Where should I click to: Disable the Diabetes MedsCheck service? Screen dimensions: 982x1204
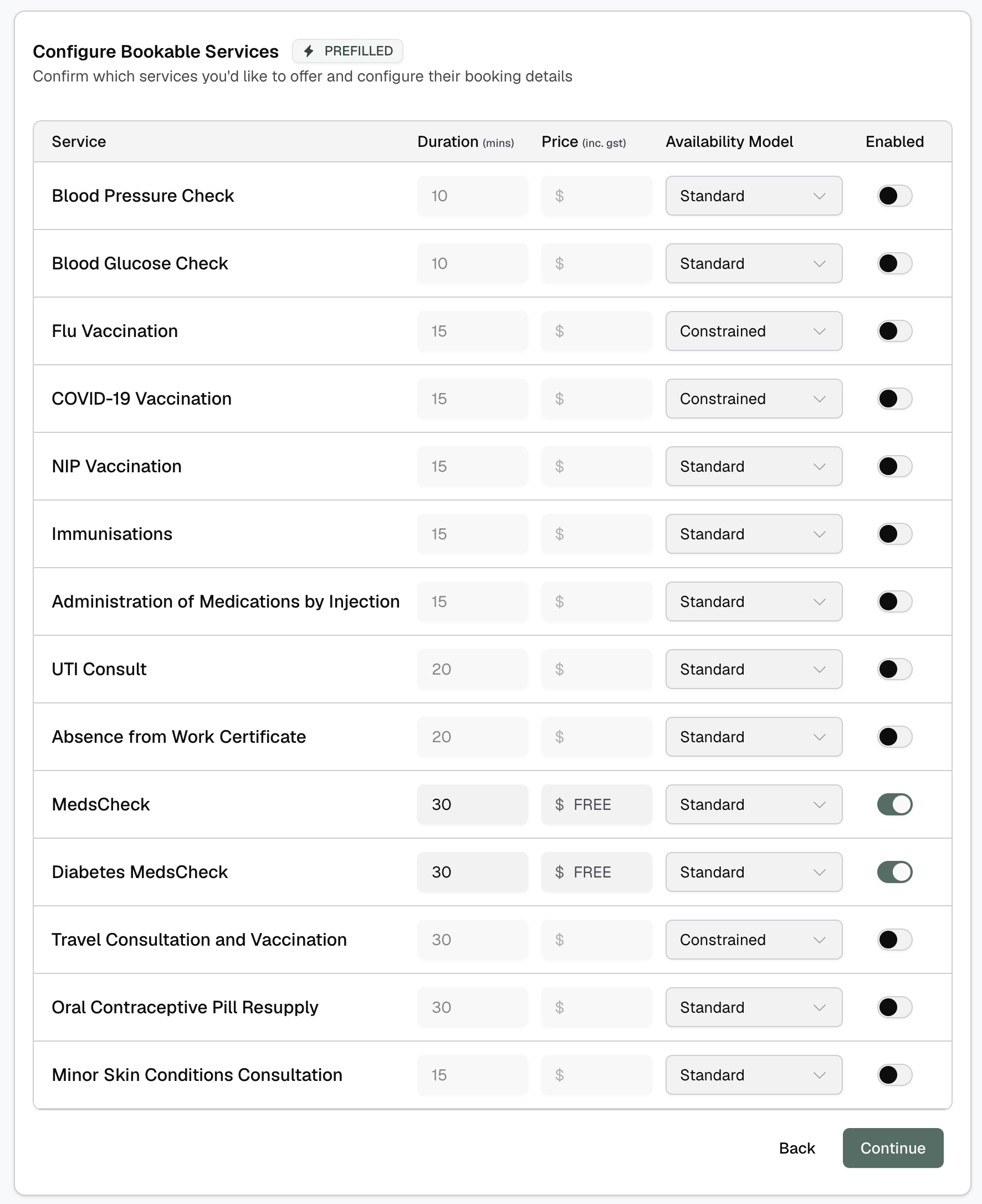(x=894, y=872)
